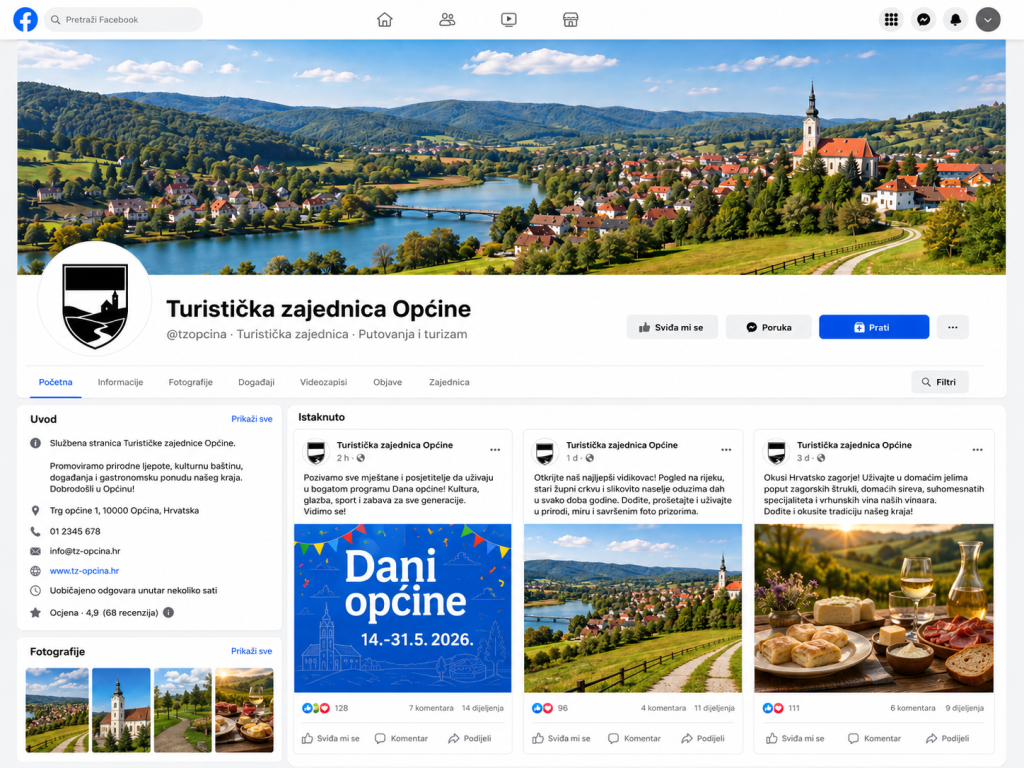
Task: Comment on the Dani općine post
Action: (x=401, y=739)
